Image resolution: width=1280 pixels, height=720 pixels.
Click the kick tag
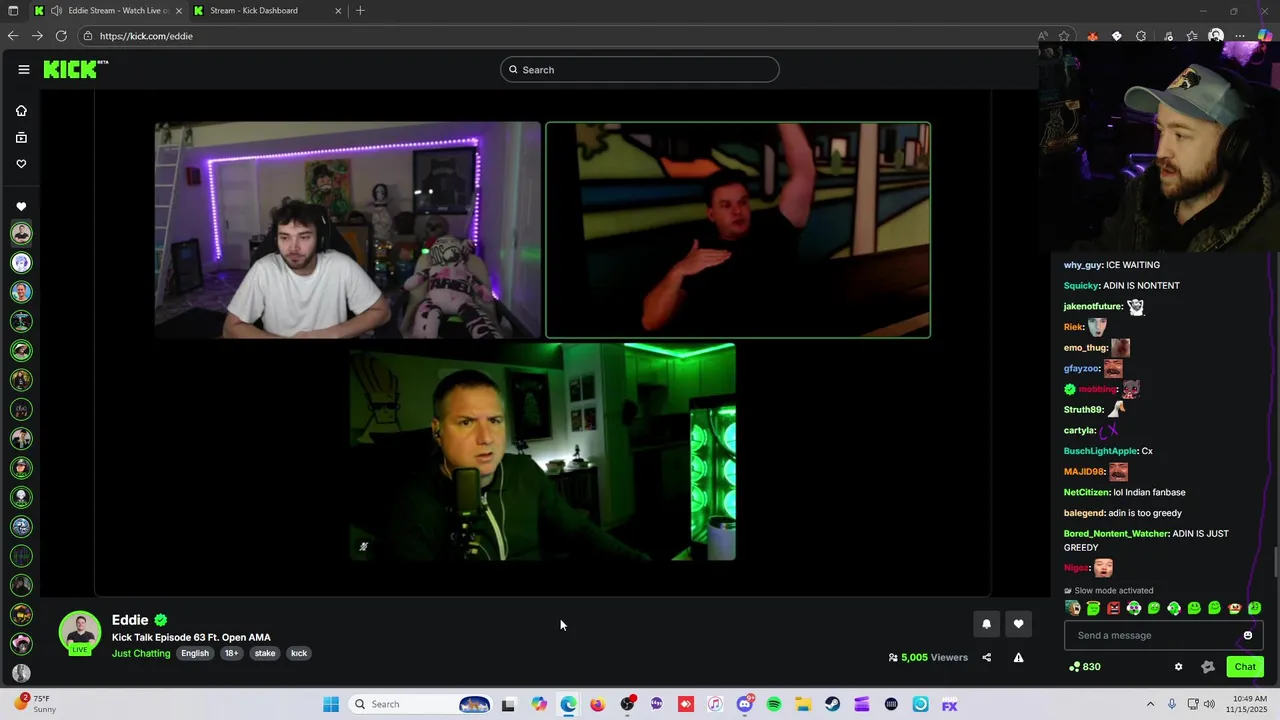click(299, 653)
